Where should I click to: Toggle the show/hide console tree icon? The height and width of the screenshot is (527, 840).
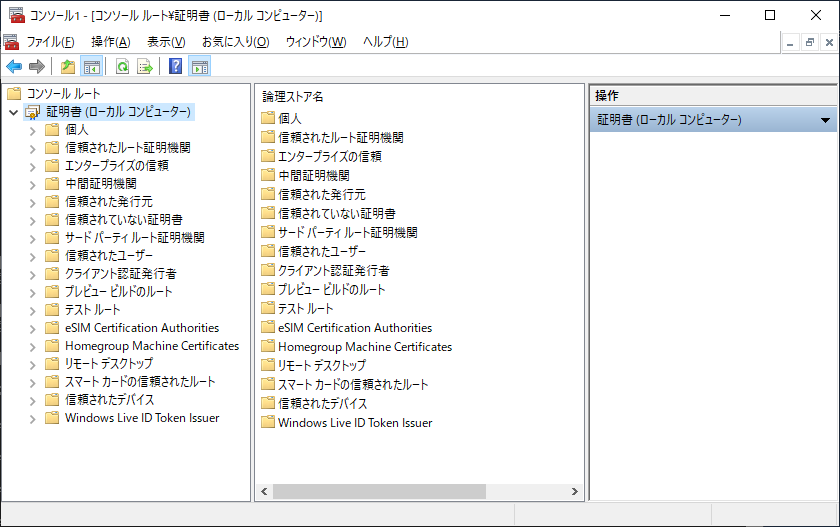pyautogui.click(x=92, y=67)
